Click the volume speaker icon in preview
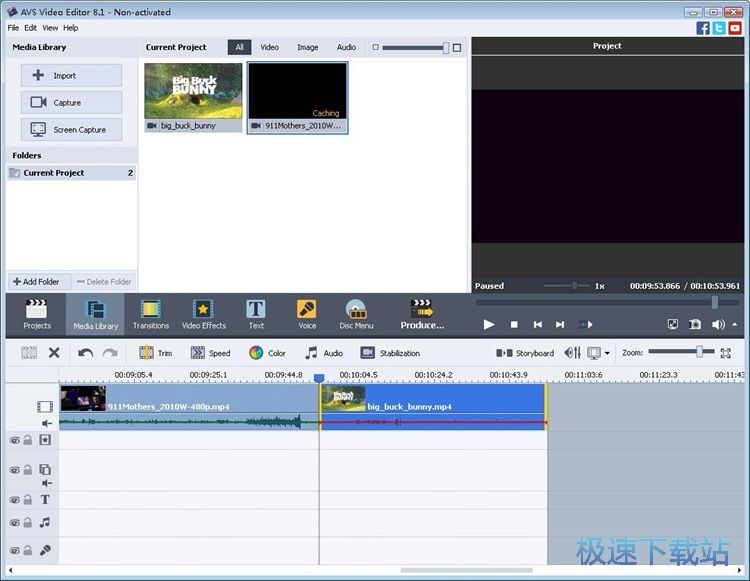Screen dimensions: 750x581 (718, 324)
